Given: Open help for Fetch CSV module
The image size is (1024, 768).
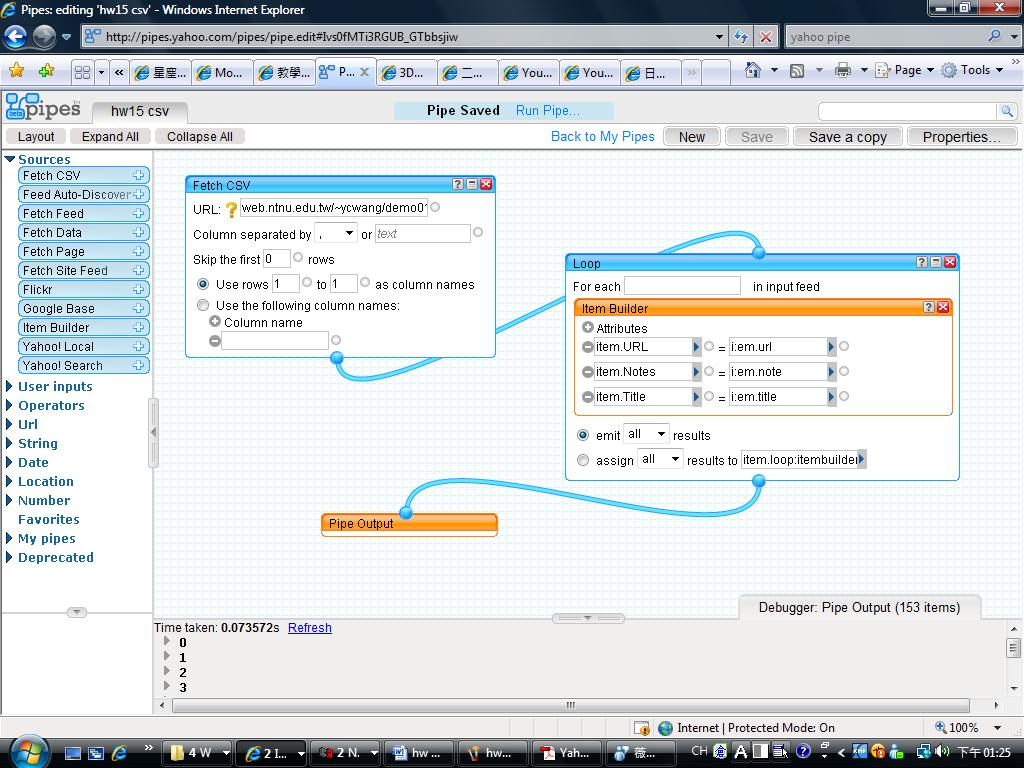Looking at the screenshot, I should pyautogui.click(x=458, y=185).
